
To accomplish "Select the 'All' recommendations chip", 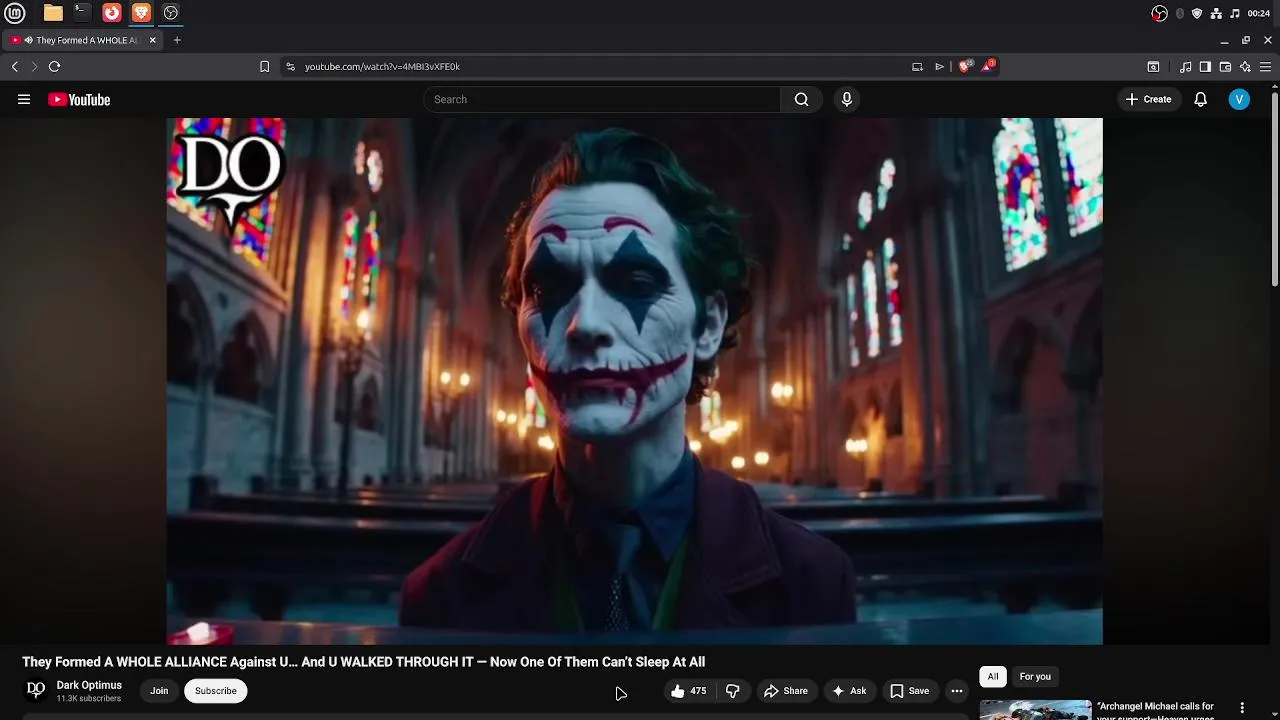I will click(x=993, y=677).
